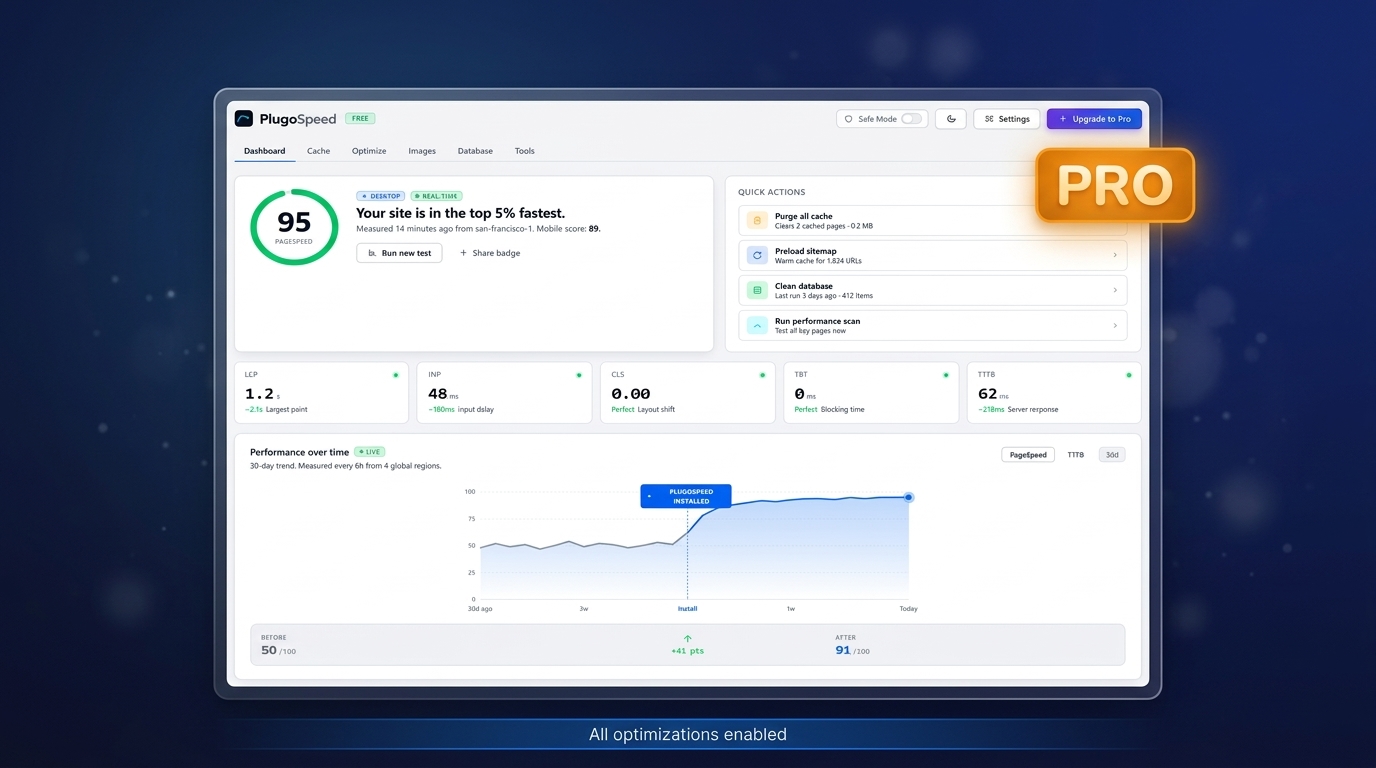The height and width of the screenshot is (768, 1376).
Task: Open the Images tab
Action: pyautogui.click(x=422, y=151)
